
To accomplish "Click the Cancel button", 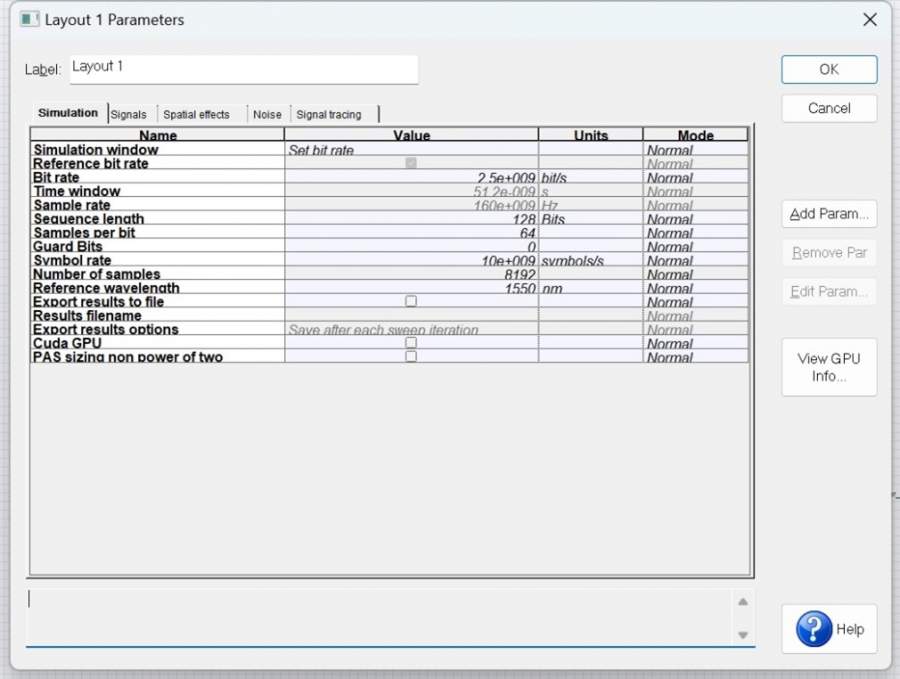I will coord(829,108).
